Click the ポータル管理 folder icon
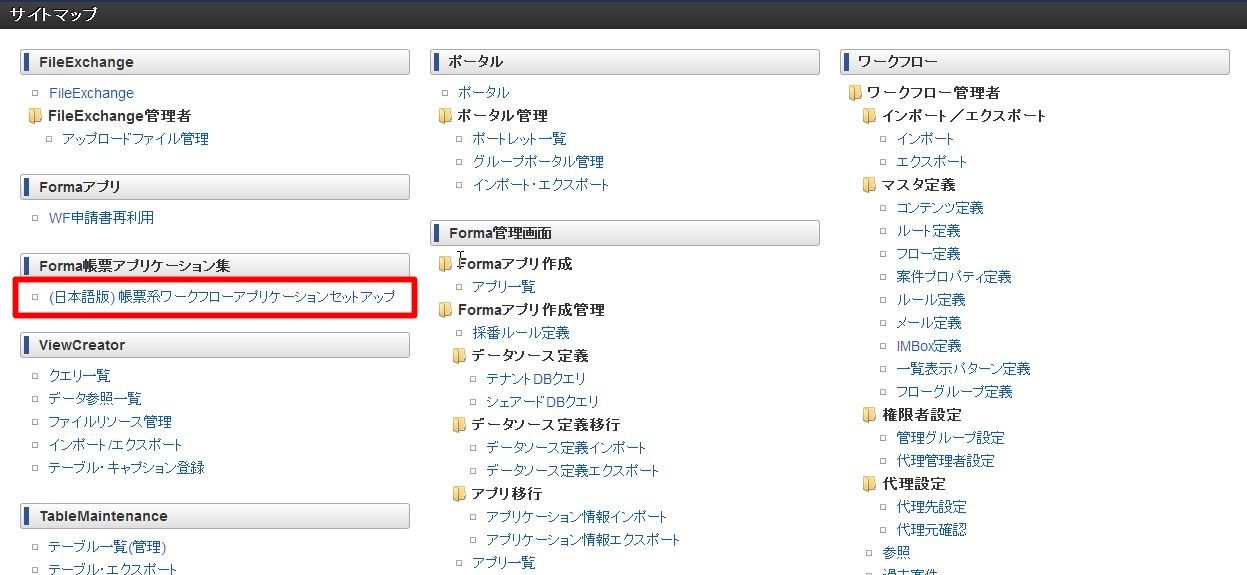This screenshot has height=575, width=1247. click(x=446, y=116)
